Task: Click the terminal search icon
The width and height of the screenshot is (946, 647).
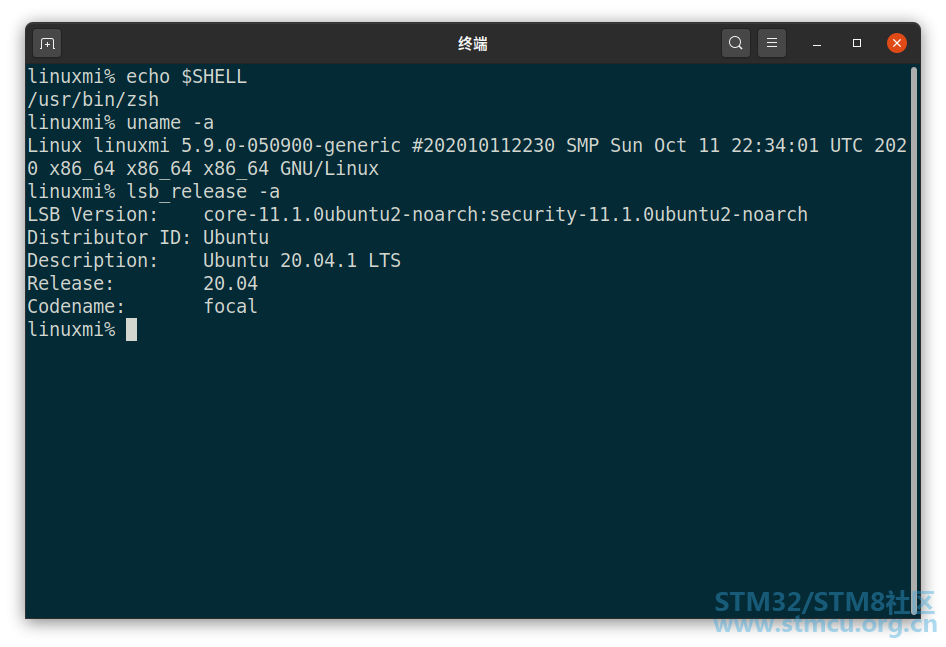Action: click(735, 43)
